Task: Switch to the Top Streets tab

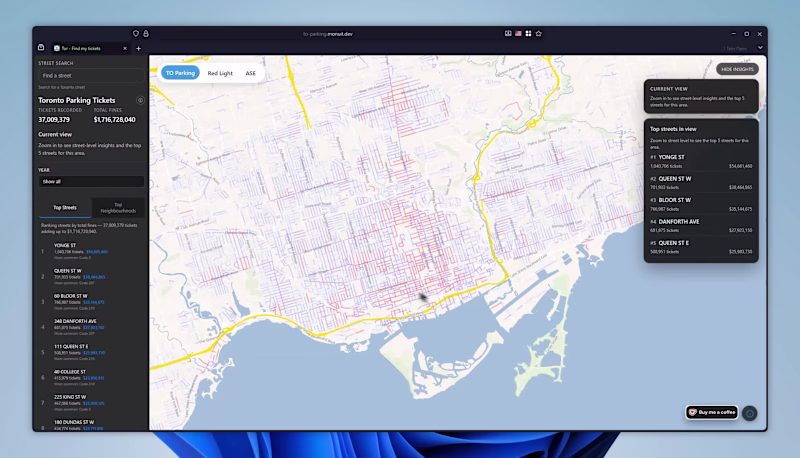Action: point(65,208)
